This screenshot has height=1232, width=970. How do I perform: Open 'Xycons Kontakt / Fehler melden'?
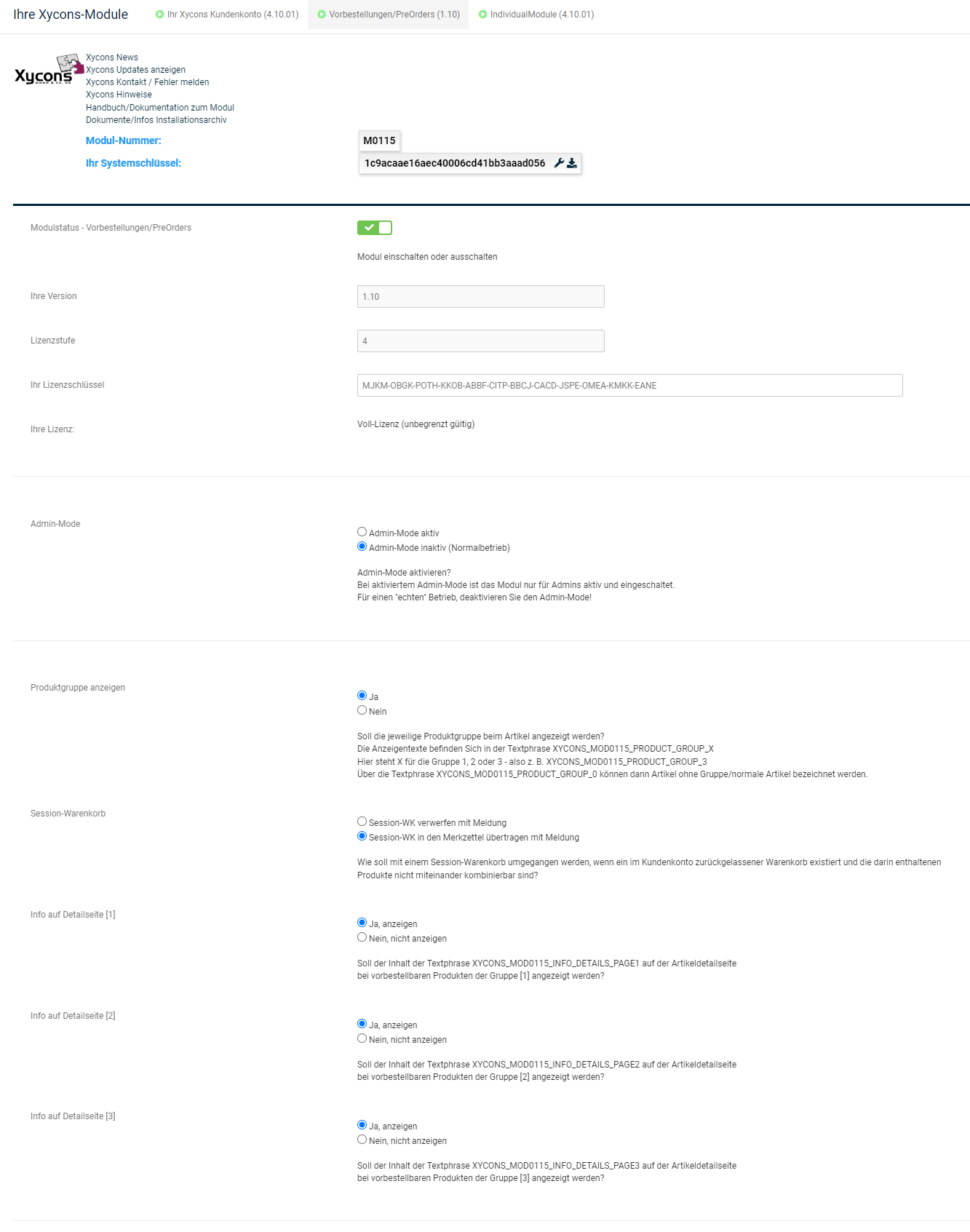click(147, 82)
